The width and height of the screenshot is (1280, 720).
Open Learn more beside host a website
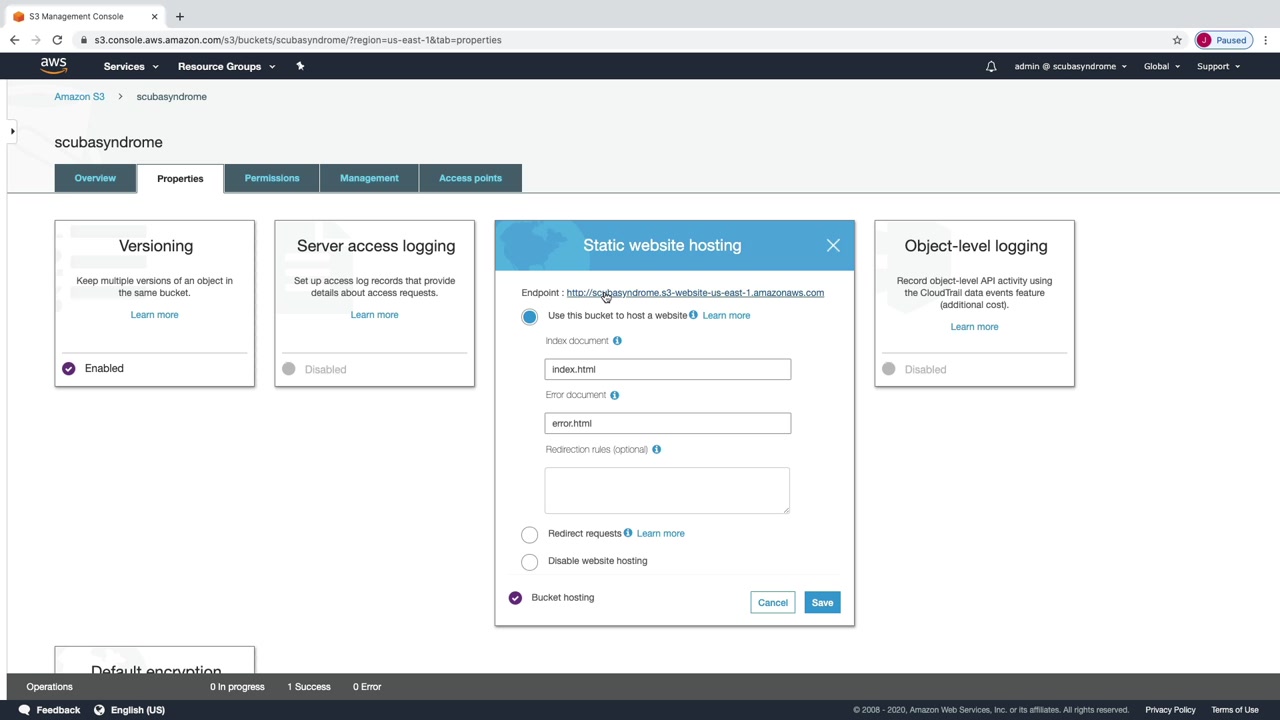[726, 316]
